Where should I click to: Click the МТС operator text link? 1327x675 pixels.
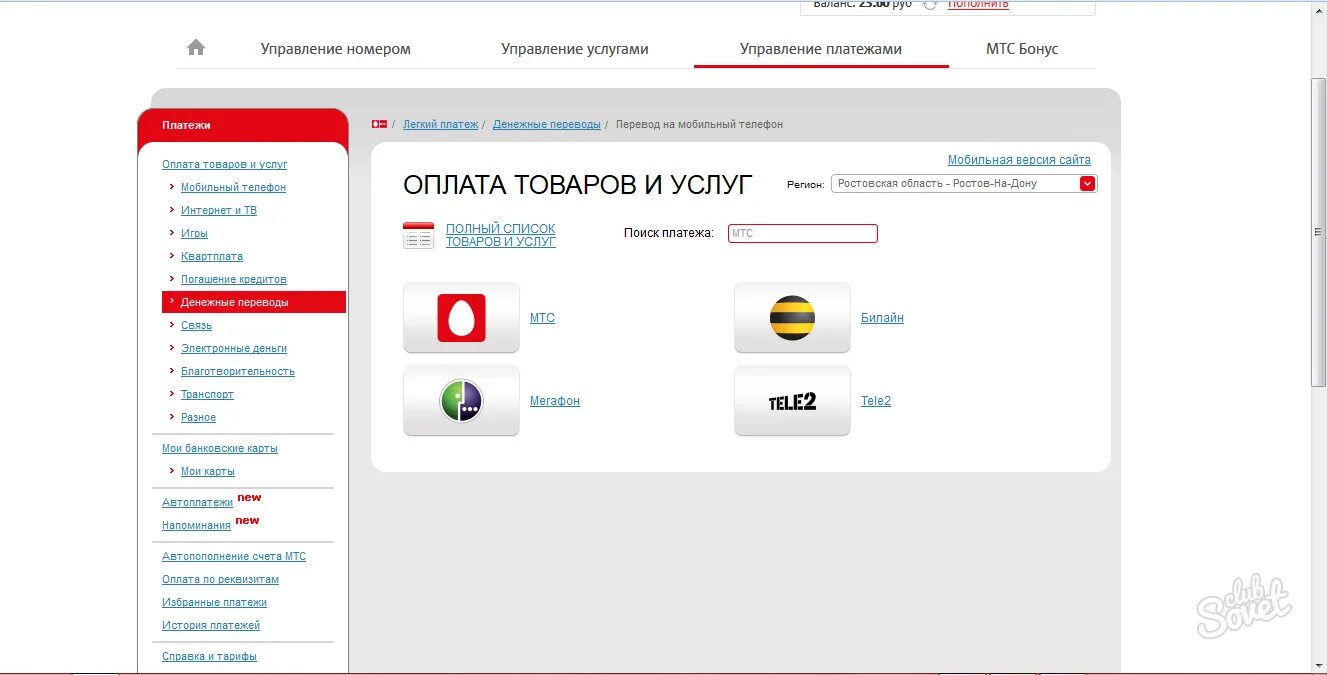pyautogui.click(x=542, y=318)
